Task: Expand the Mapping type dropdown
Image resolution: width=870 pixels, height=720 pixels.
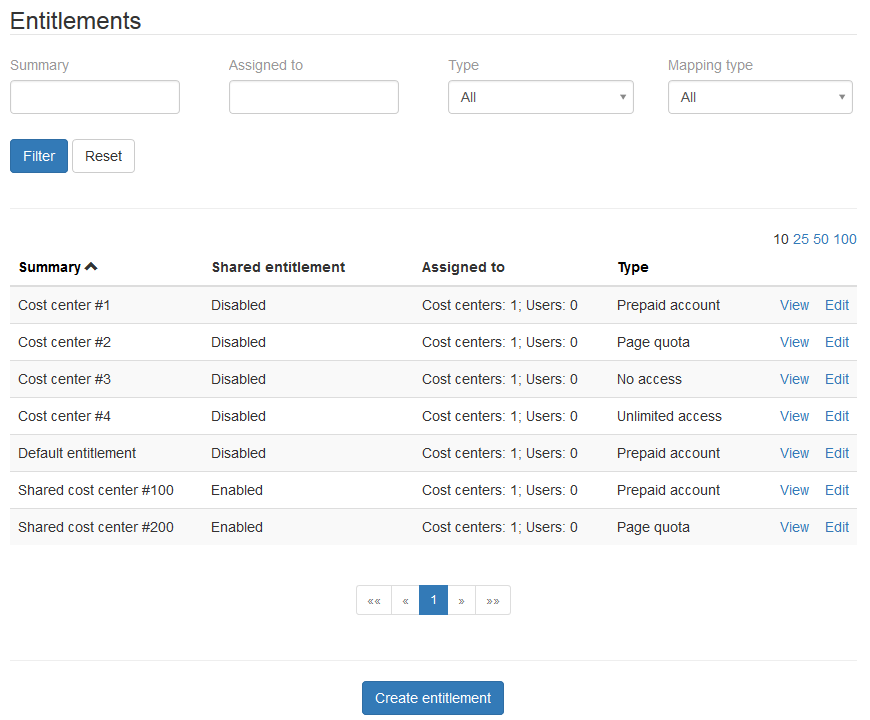Action: (760, 98)
